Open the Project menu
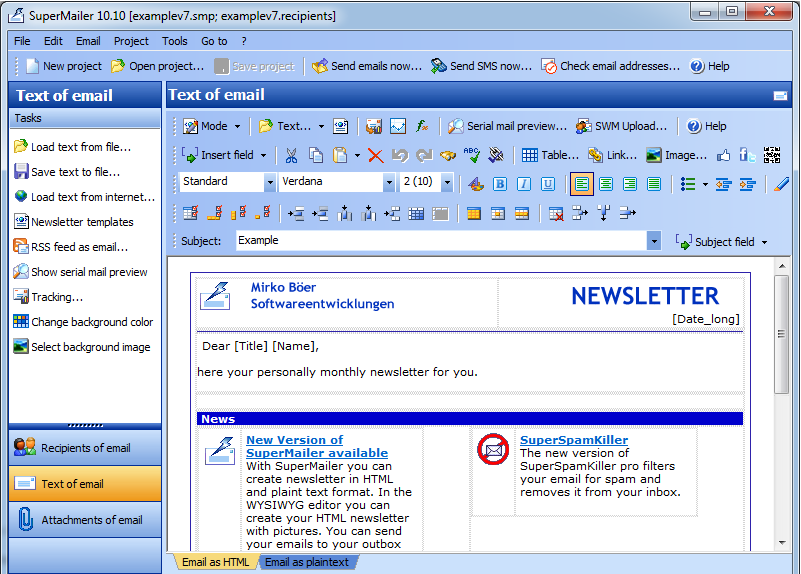Viewport: 801px width, 574px height. (x=131, y=41)
